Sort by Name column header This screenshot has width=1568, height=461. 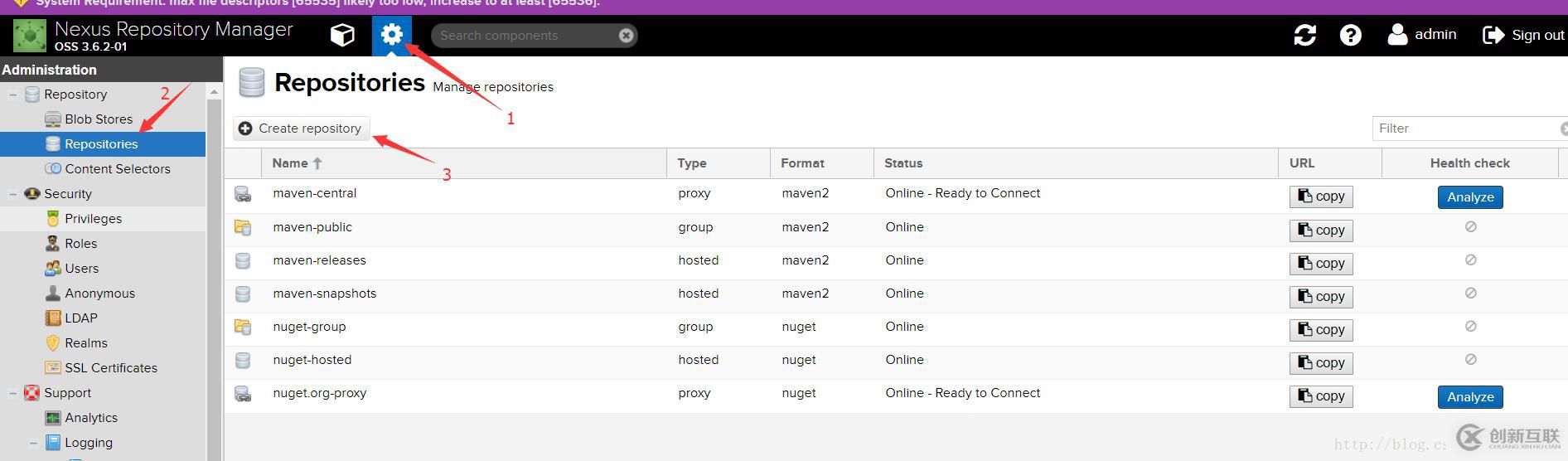464,163
